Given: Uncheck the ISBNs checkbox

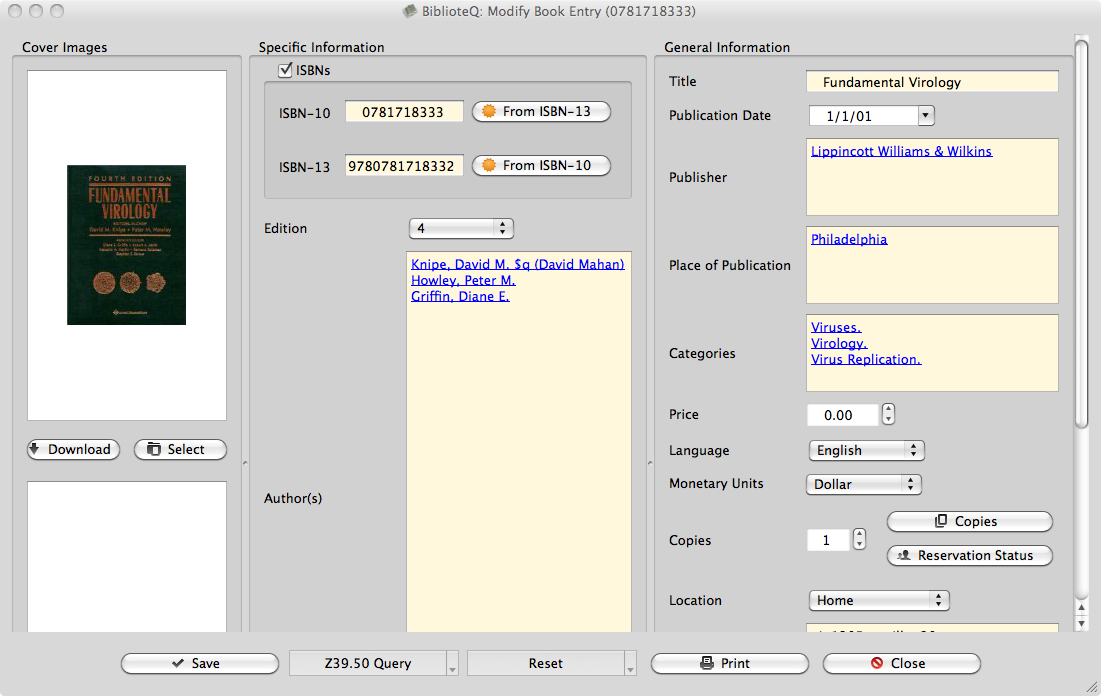Looking at the screenshot, I should click(285, 71).
